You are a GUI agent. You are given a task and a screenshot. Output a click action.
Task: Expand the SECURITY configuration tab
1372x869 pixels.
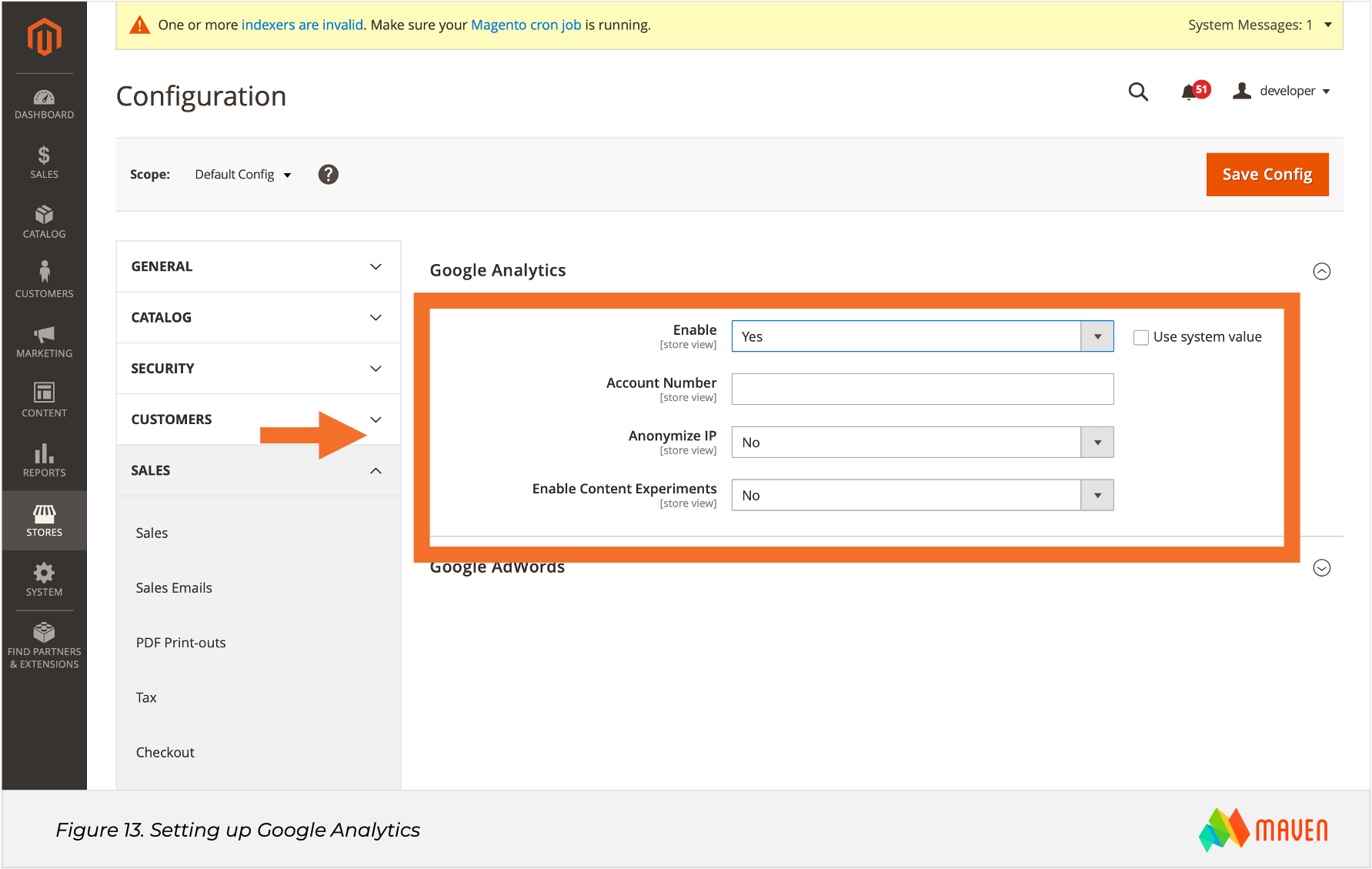tap(259, 368)
